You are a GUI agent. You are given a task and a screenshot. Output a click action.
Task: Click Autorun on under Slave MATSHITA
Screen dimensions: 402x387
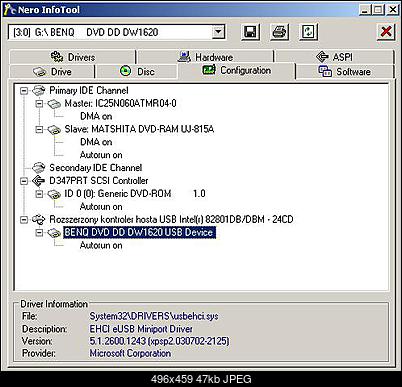point(101,155)
